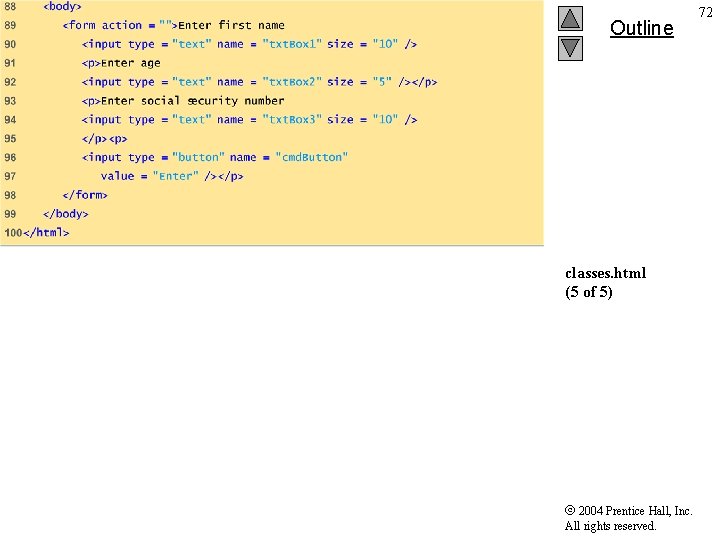Click the </p><p> tags on line 95
This screenshot has width=720, height=540.
click(x=105, y=139)
